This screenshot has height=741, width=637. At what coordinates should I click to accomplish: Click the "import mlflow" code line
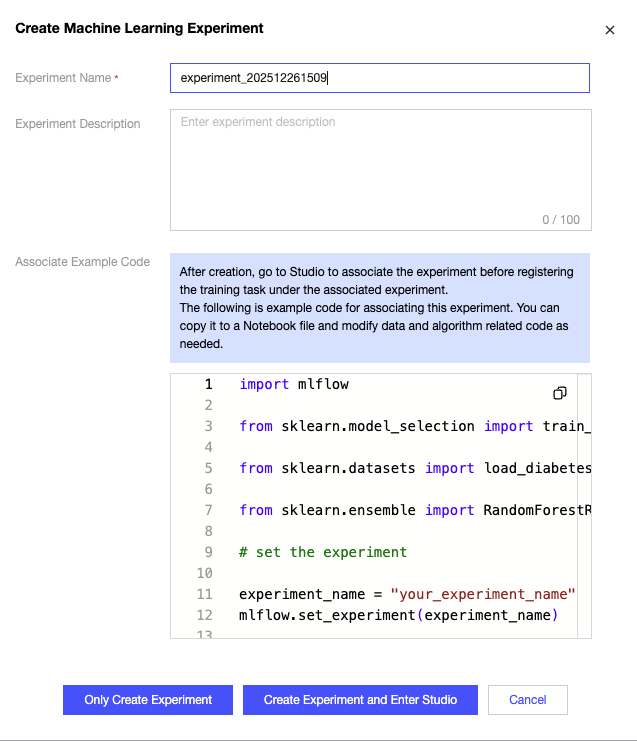point(294,384)
